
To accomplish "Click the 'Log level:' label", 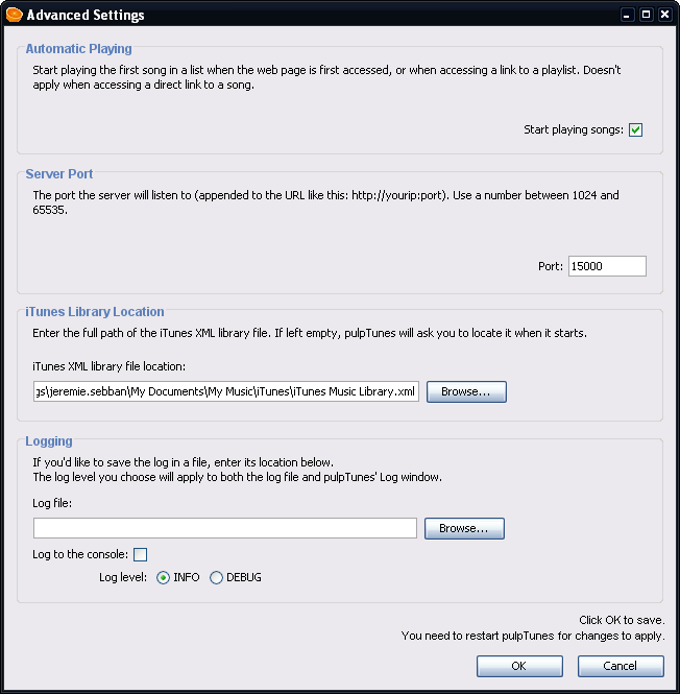I will (x=123, y=578).
